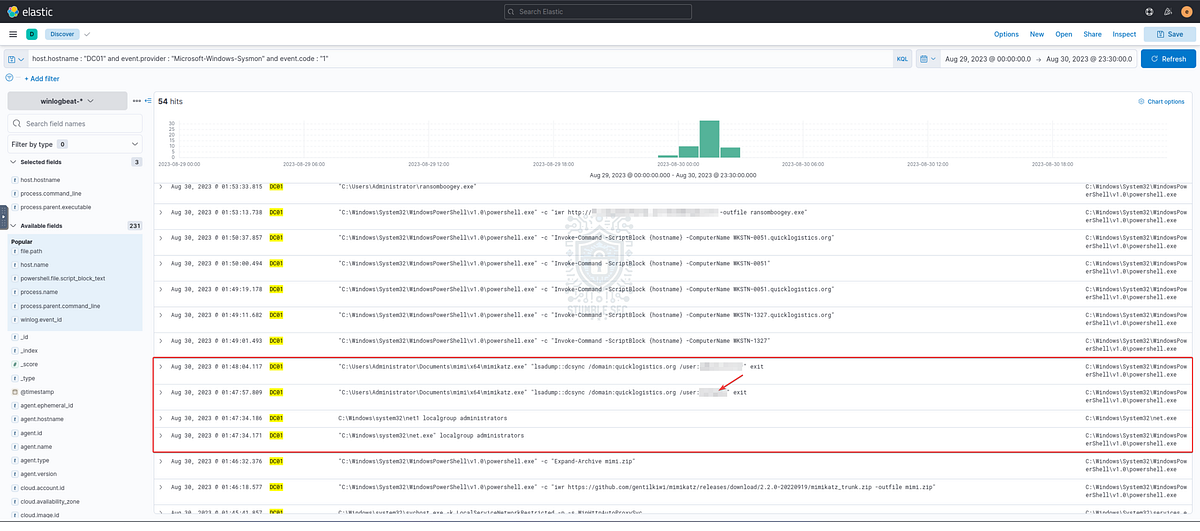1200x531 pixels.
Task: Open the help lifebuoy icon
Action: tap(1150, 11)
